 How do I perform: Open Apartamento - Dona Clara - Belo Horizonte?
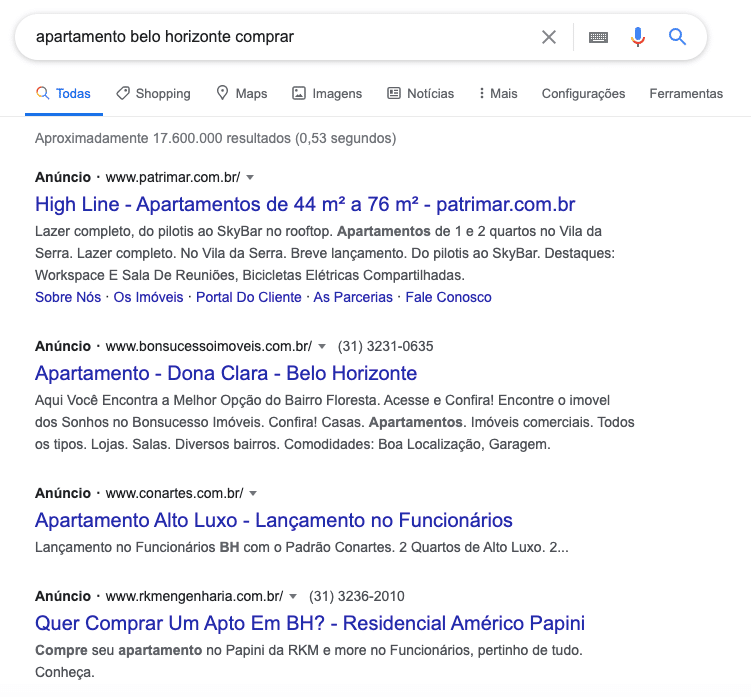[x=226, y=373]
